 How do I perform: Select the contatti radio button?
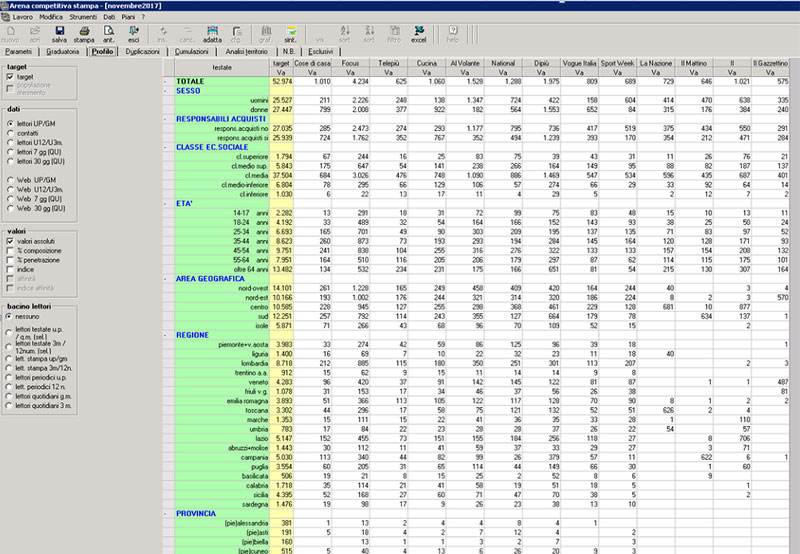(x=10, y=131)
